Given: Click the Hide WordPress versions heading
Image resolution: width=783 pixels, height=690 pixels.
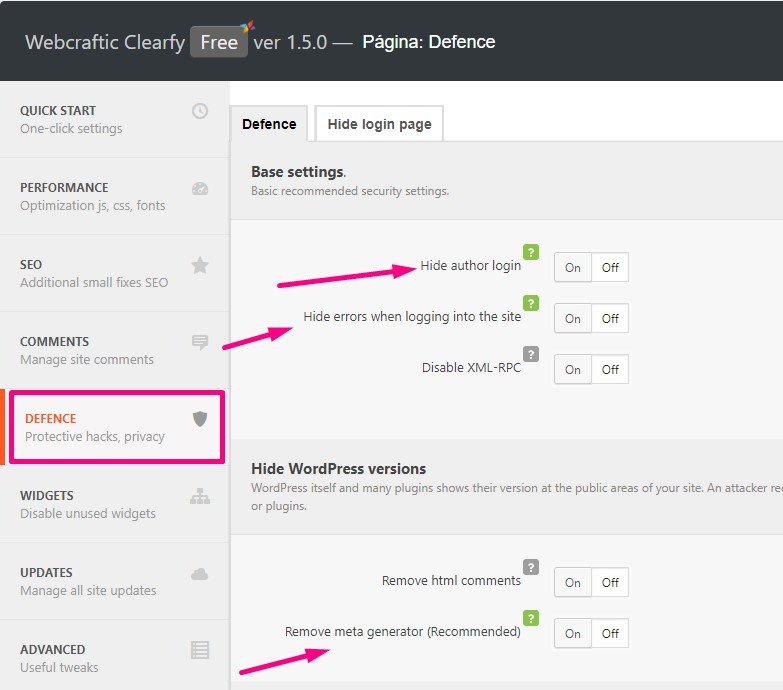Looking at the screenshot, I should [x=339, y=469].
